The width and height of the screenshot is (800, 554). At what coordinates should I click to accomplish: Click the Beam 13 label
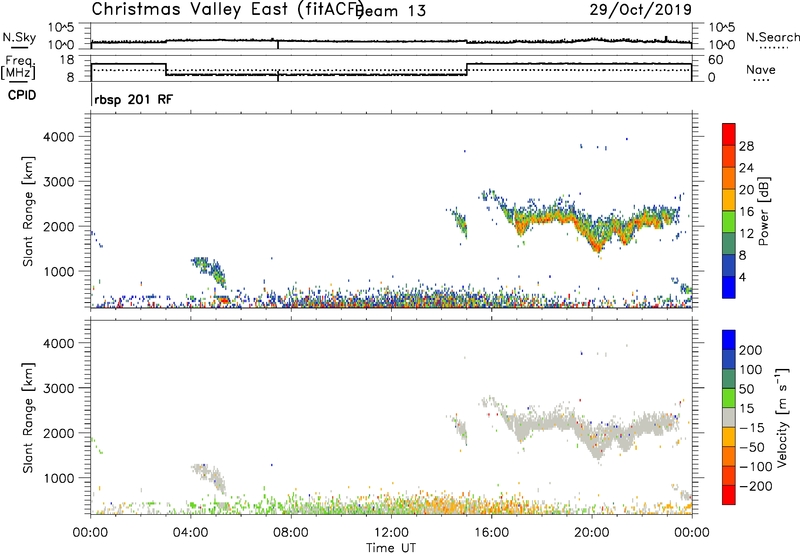point(392,11)
